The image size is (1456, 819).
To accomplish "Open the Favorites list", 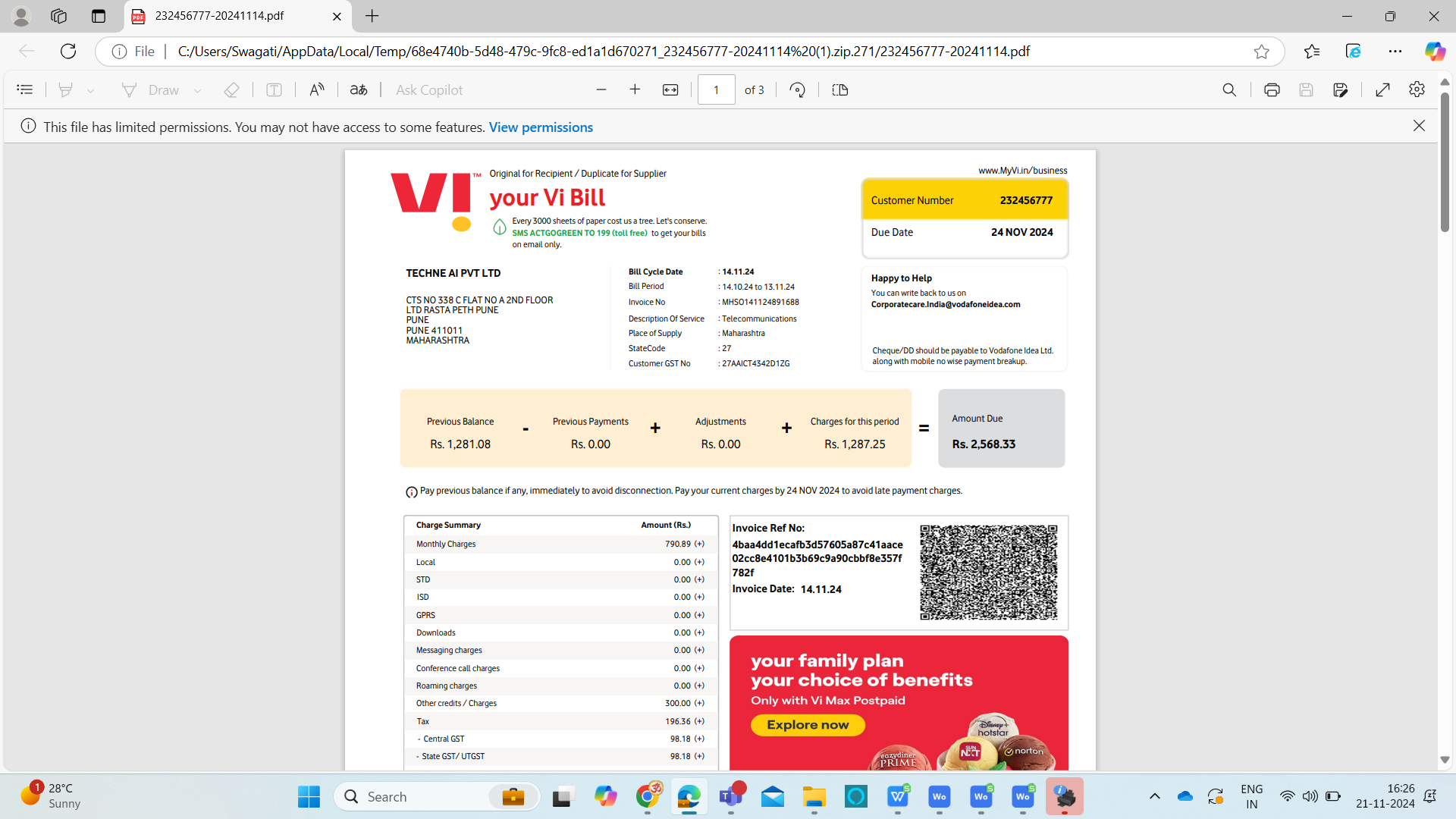I will click(1312, 52).
